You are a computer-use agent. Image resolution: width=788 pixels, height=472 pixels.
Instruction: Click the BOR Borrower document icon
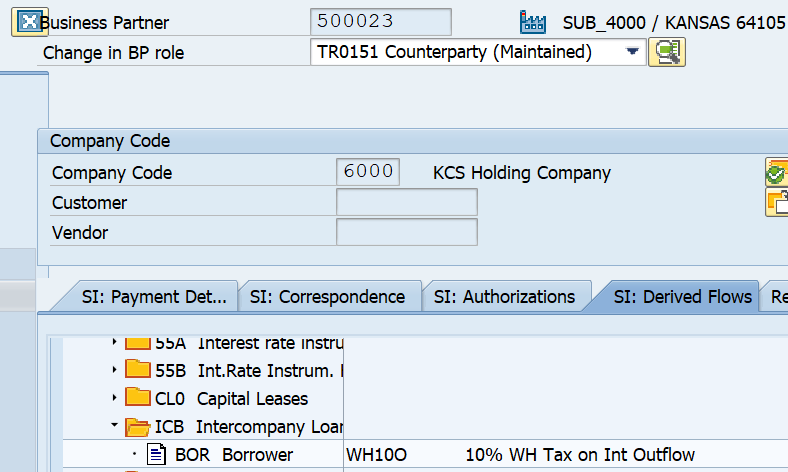point(156,455)
